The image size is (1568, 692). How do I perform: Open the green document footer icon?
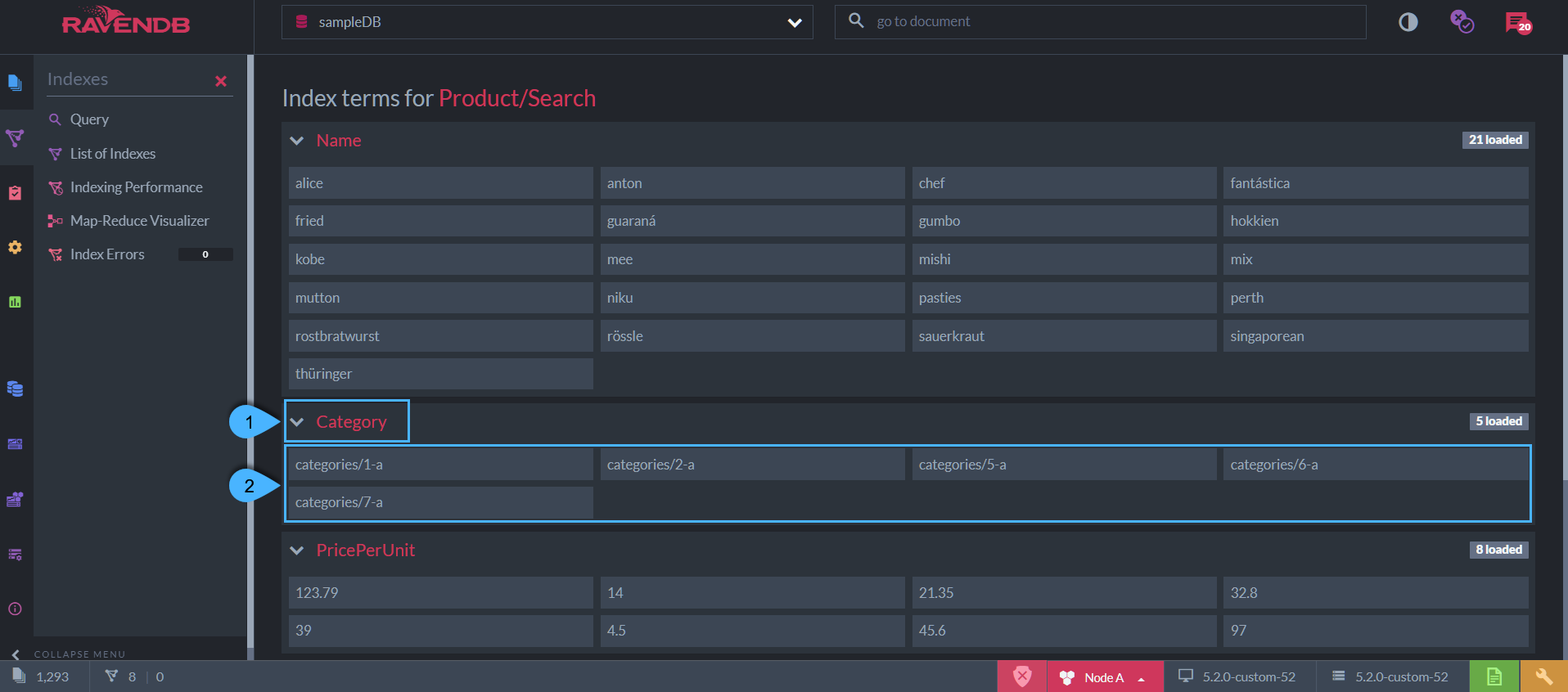point(1494,676)
